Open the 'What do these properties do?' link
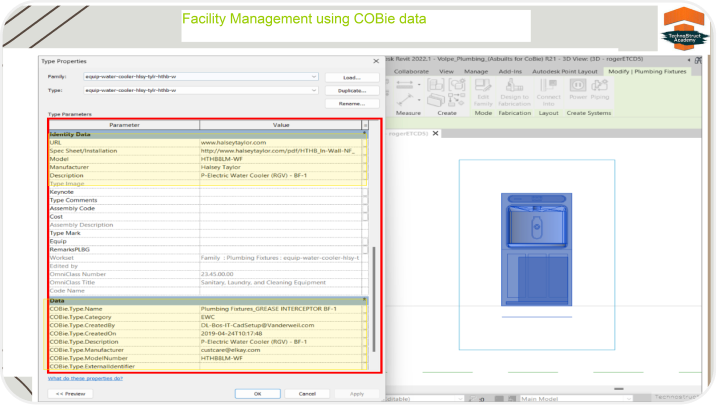This screenshot has width=717, height=405. pos(86,378)
